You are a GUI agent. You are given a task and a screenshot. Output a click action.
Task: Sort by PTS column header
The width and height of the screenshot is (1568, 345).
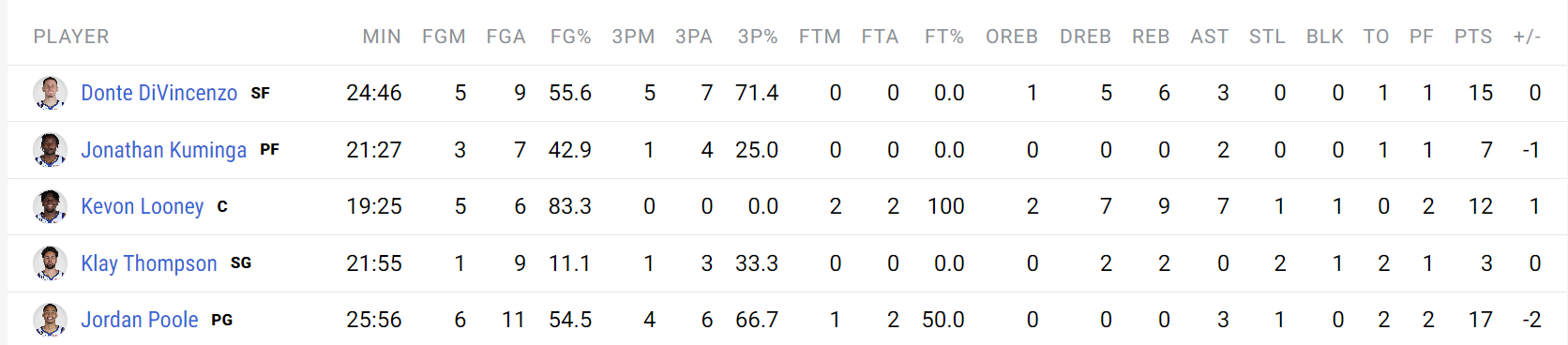click(1473, 37)
